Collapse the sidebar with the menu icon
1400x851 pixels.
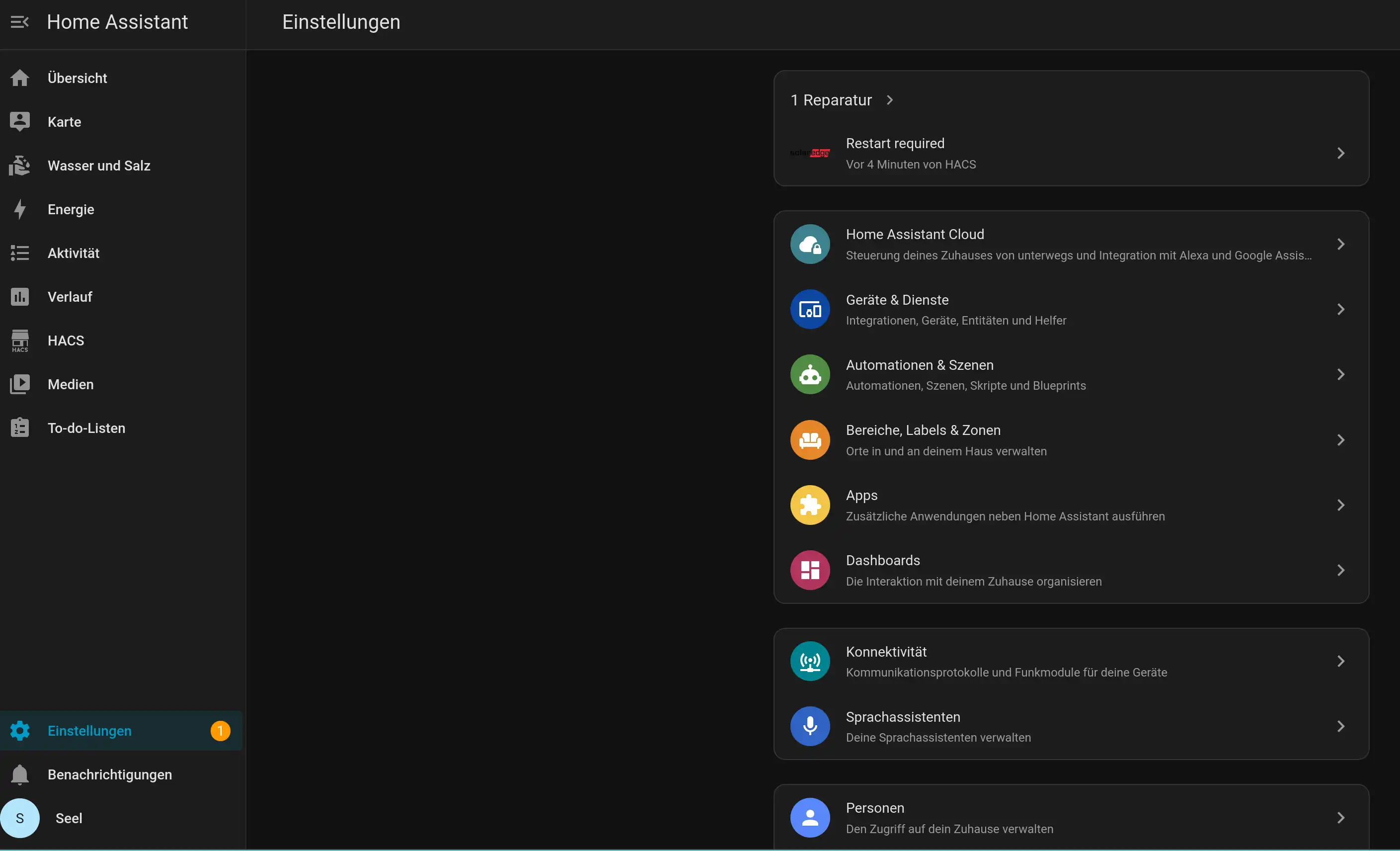pyautogui.click(x=20, y=22)
